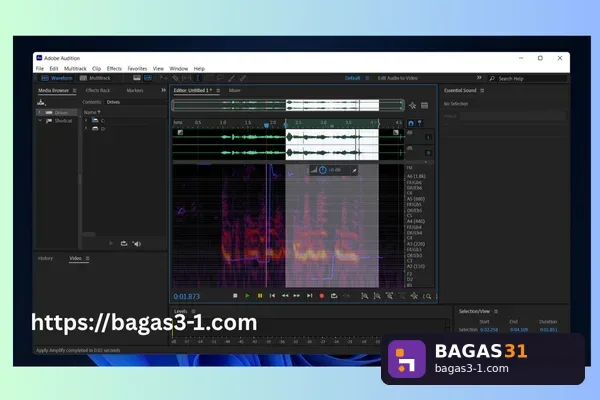
Task: Show hidden panel tabs via double-arrow beside Markers
Action: 164,90
